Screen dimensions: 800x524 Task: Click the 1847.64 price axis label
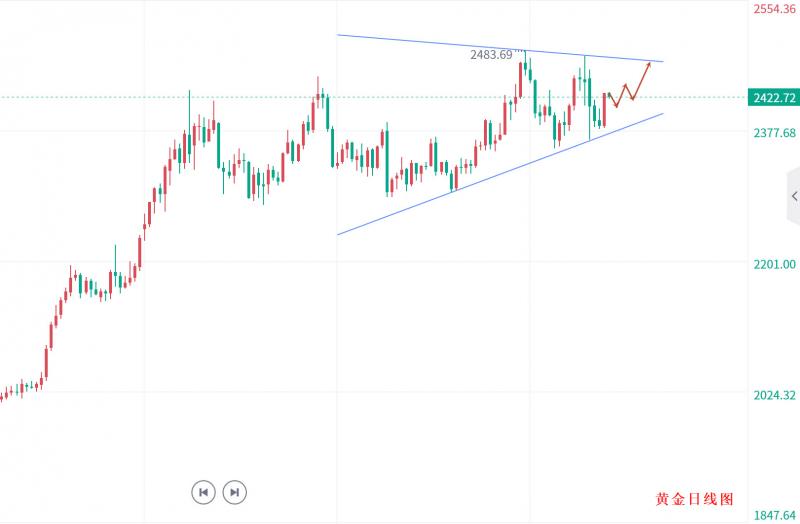(775, 515)
